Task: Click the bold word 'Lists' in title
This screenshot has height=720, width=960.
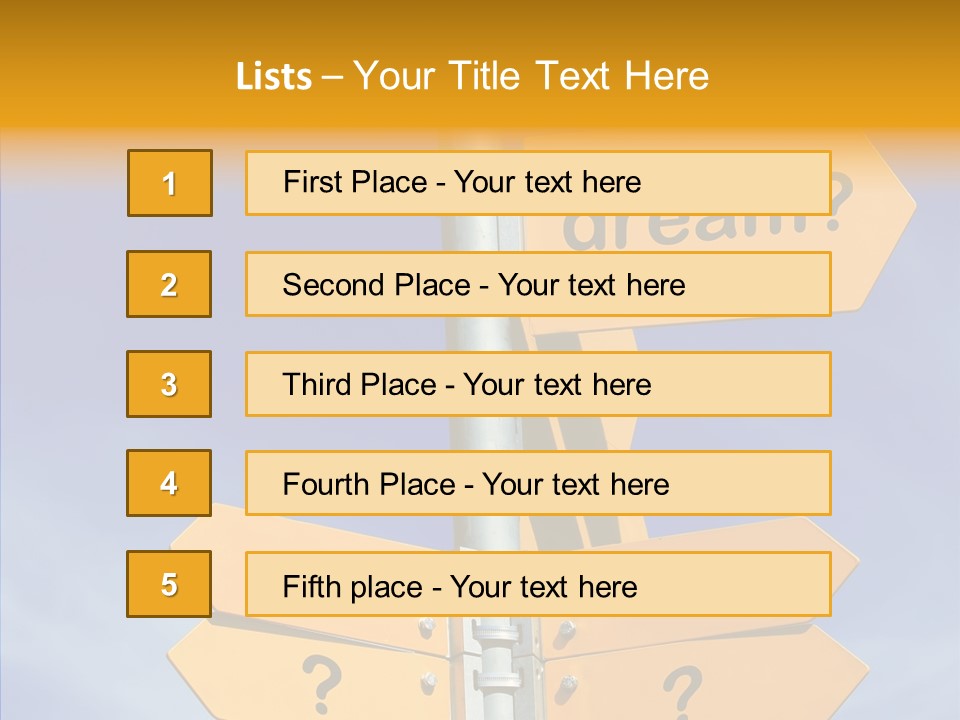Action: (274, 77)
